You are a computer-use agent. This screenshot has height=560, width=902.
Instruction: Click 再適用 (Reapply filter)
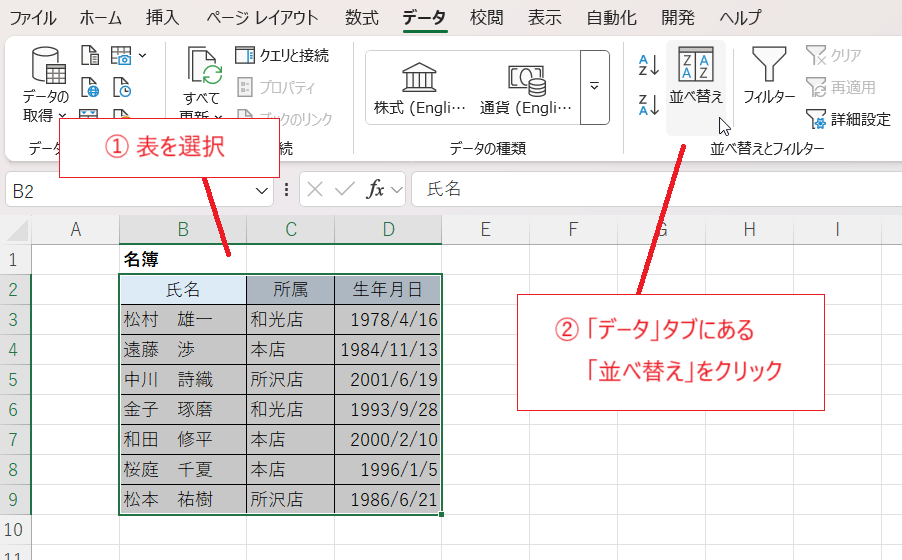pyautogui.click(x=840, y=87)
